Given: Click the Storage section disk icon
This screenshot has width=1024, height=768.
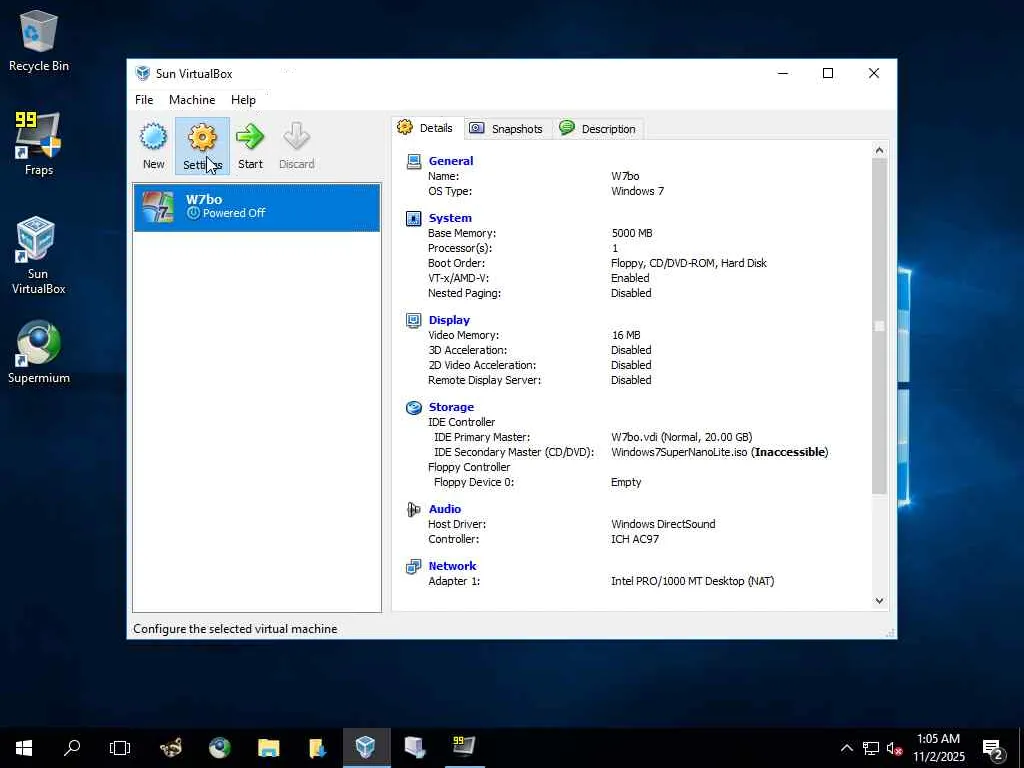Looking at the screenshot, I should pos(413,408).
